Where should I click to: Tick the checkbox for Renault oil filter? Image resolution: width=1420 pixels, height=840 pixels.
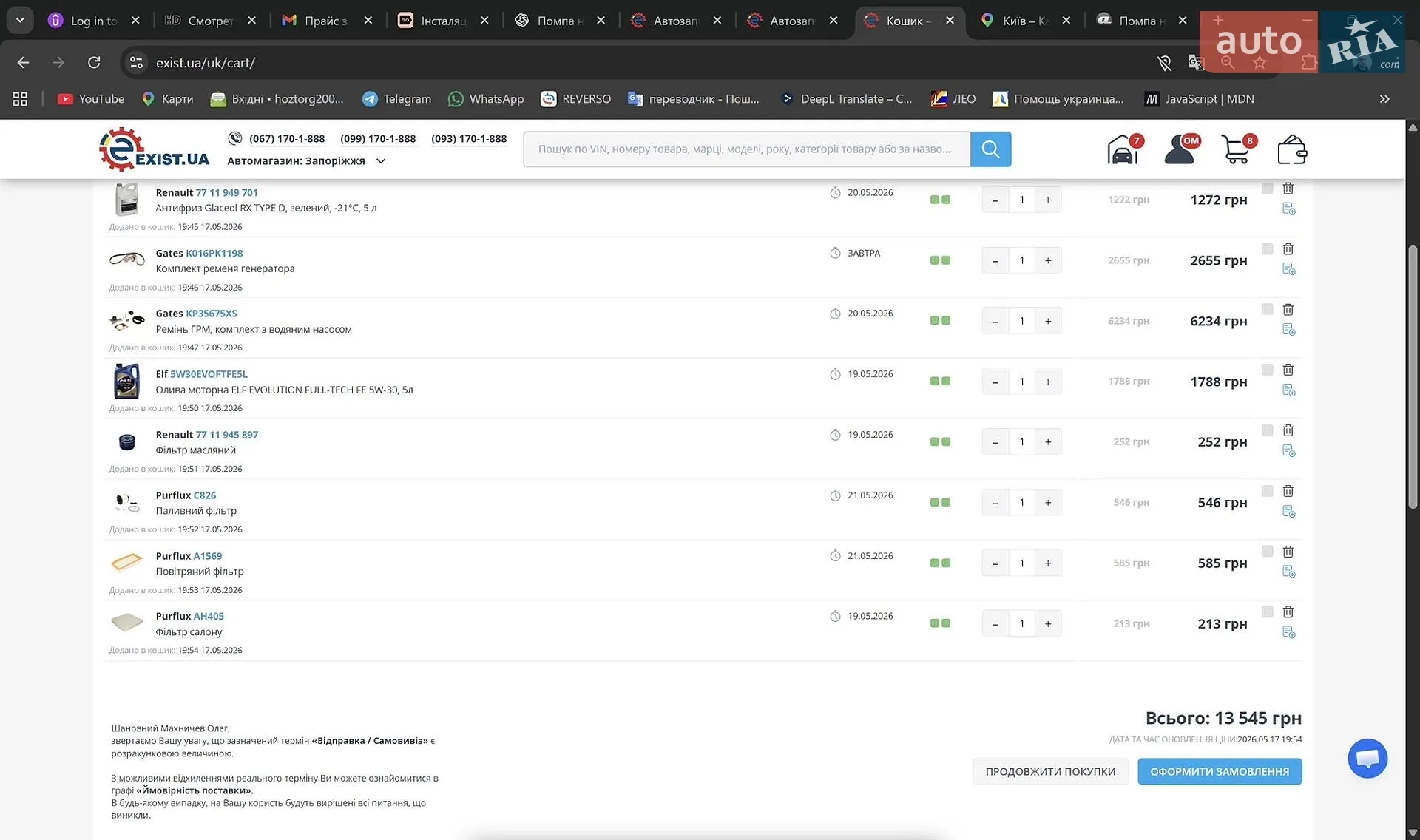(x=1267, y=430)
